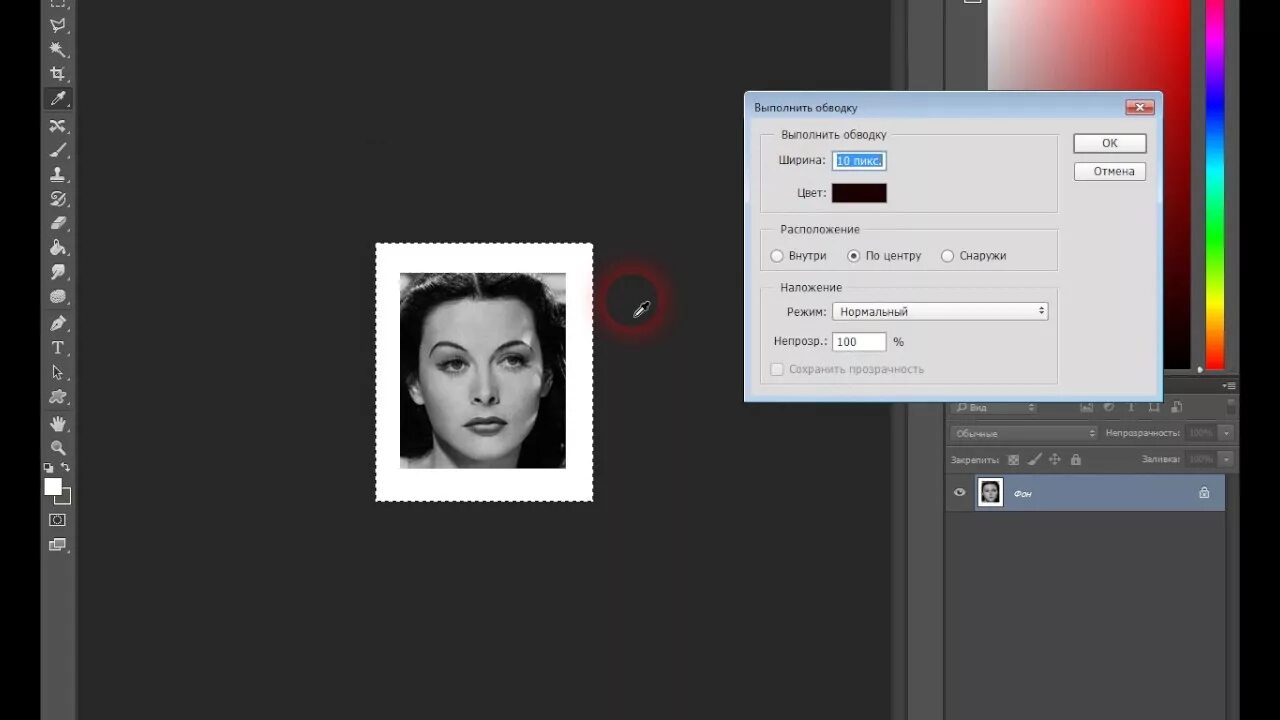Select the Type tool
The height and width of the screenshot is (720, 1280).
[x=58, y=348]
